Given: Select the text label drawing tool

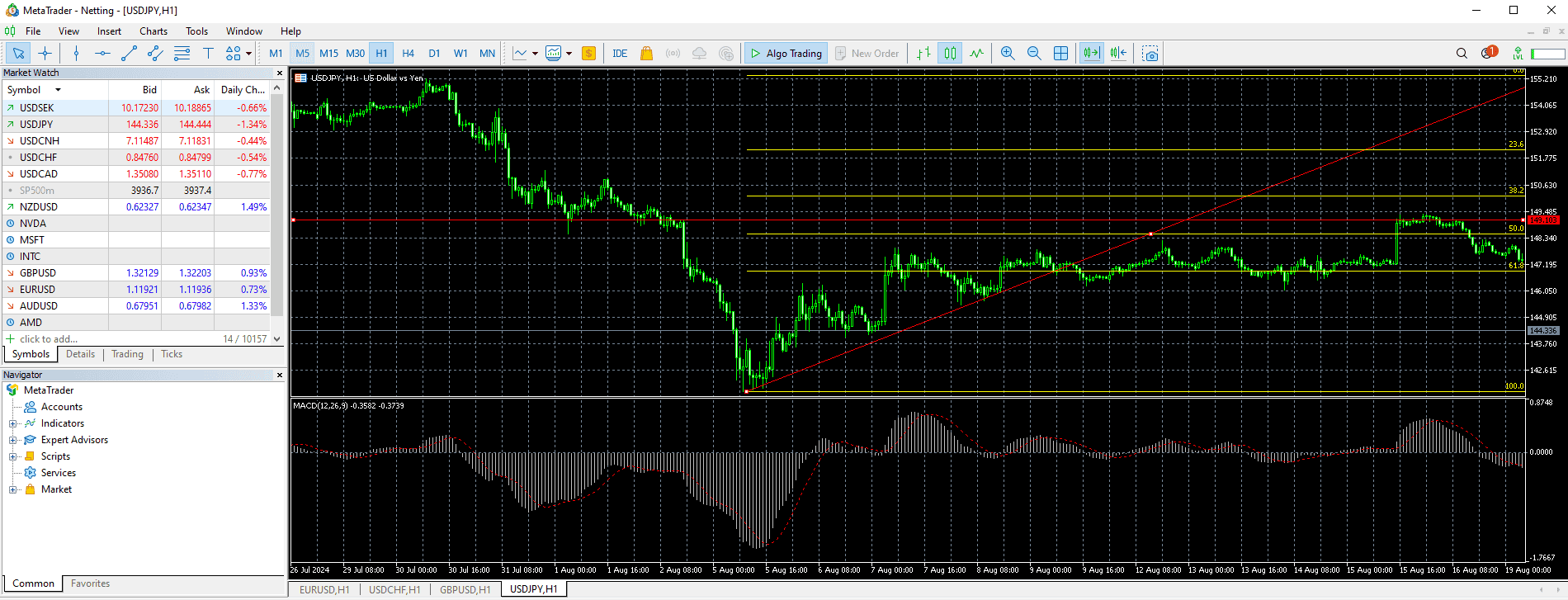Looking at the screenshot, I should (x=208, y=54).
